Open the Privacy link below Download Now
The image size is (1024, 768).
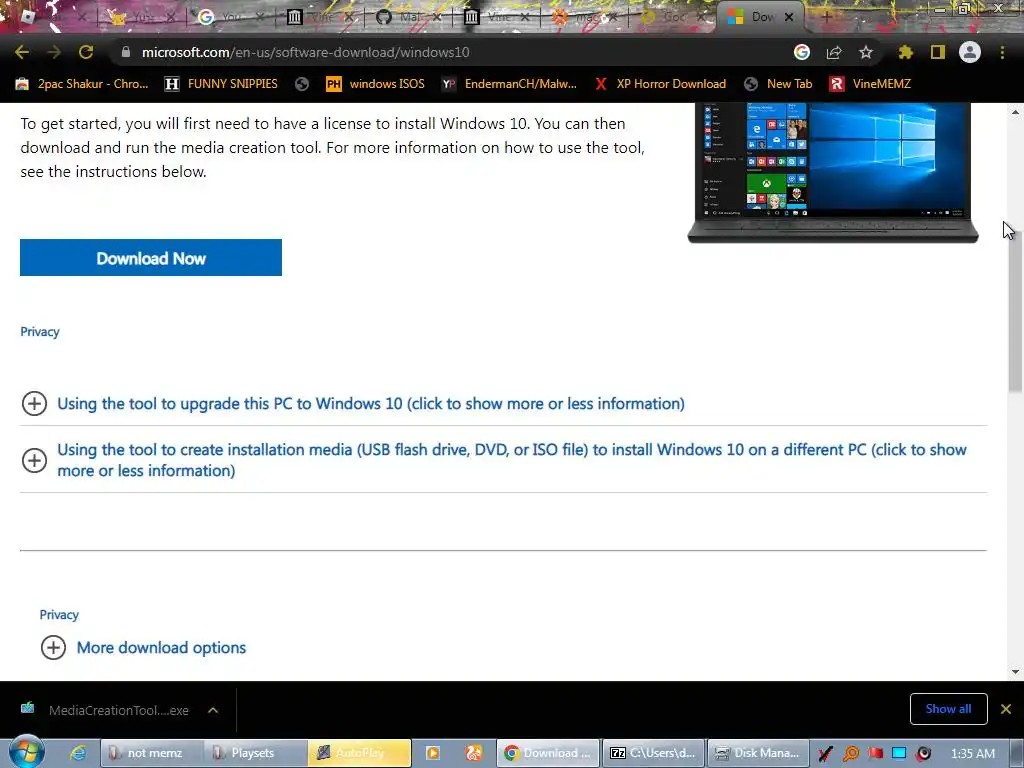(x=40, y=332)
